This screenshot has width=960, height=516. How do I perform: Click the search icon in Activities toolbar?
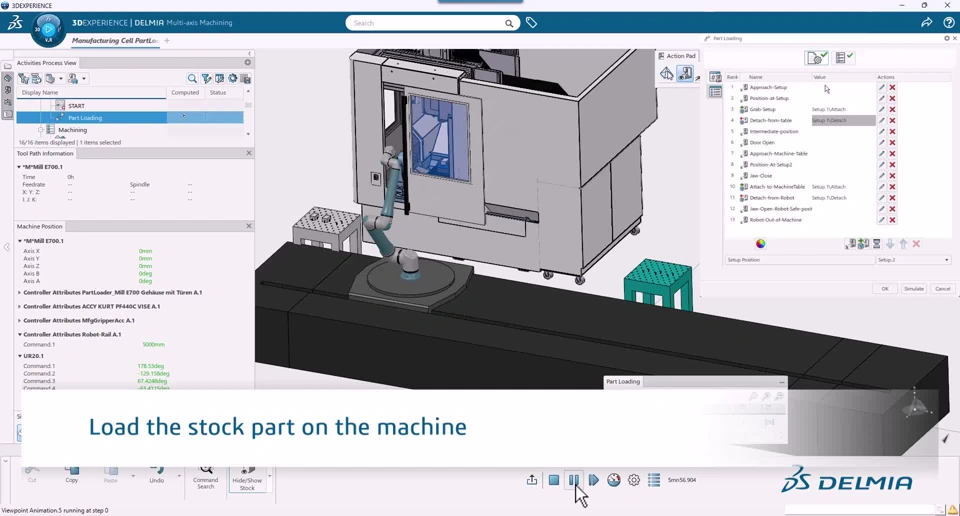click(x=192, y=78)
